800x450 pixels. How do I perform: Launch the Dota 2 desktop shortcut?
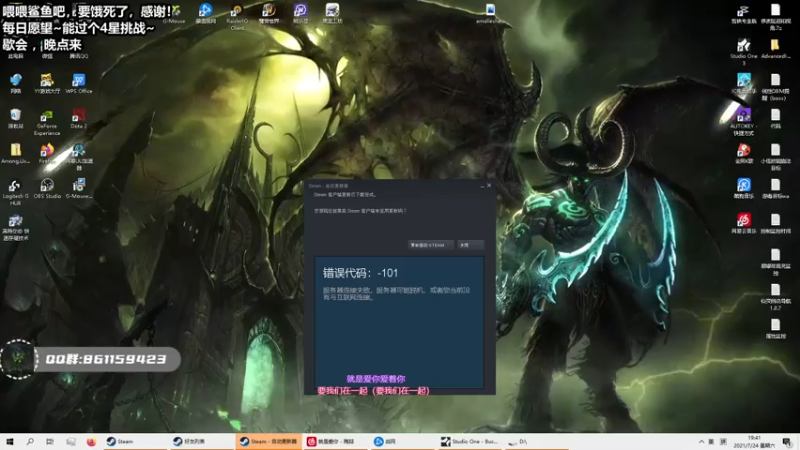point(79,118)
